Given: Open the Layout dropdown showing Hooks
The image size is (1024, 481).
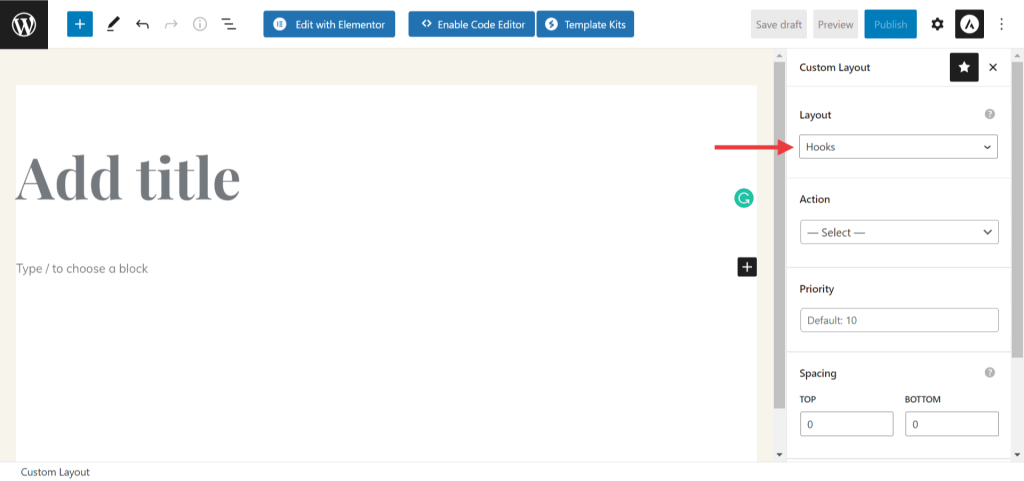Looking at the screenshot, I should point(899,147).
